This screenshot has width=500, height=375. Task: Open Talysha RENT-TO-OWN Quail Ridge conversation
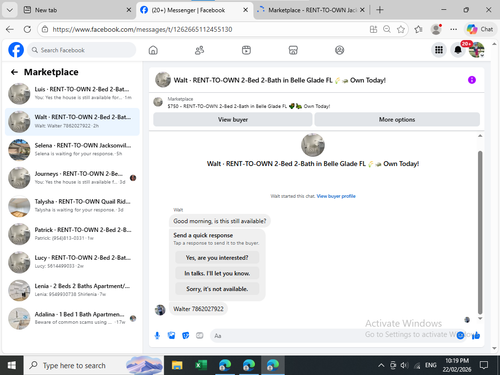click(72, 206)
